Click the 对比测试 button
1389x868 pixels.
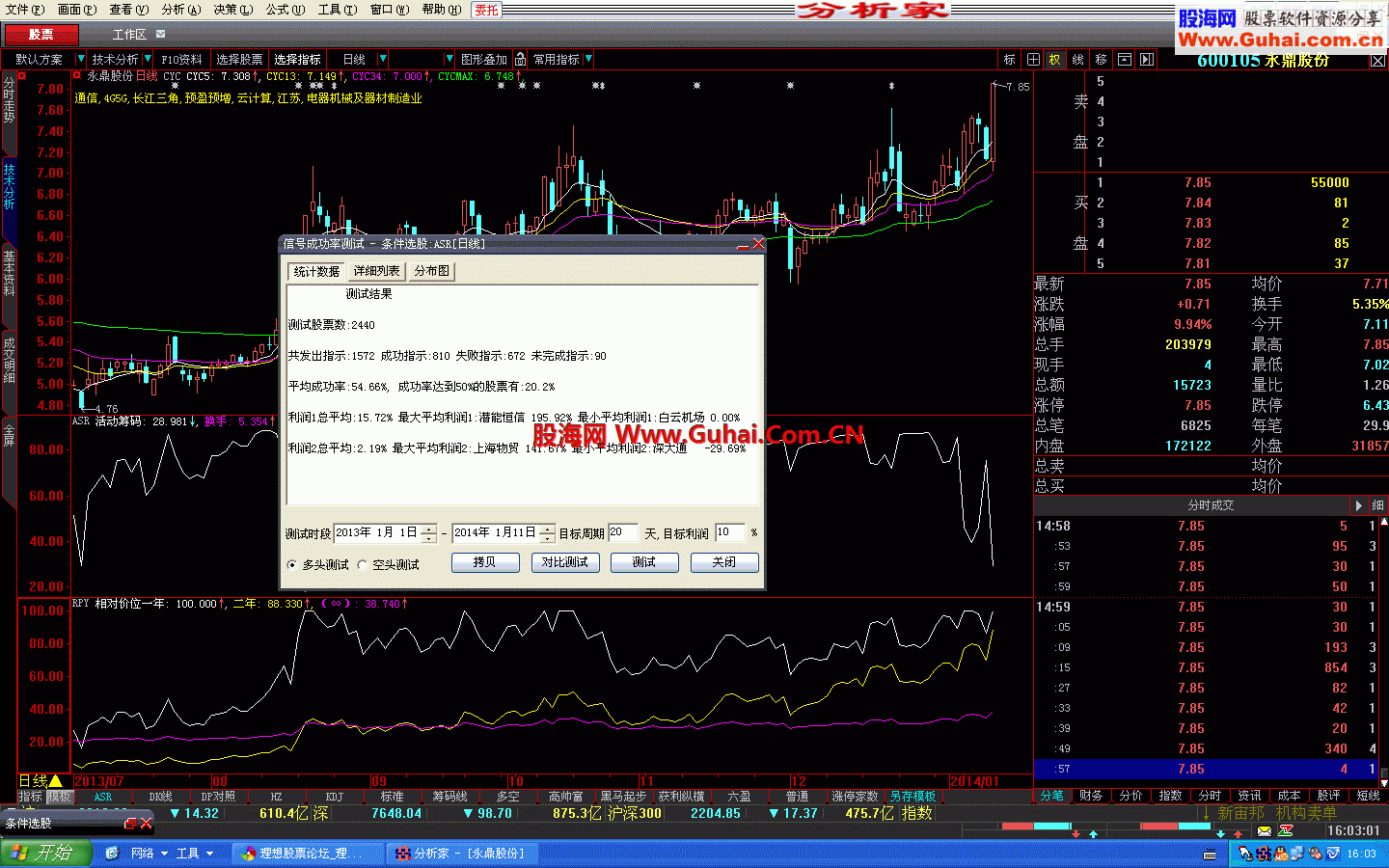(564, 562)
